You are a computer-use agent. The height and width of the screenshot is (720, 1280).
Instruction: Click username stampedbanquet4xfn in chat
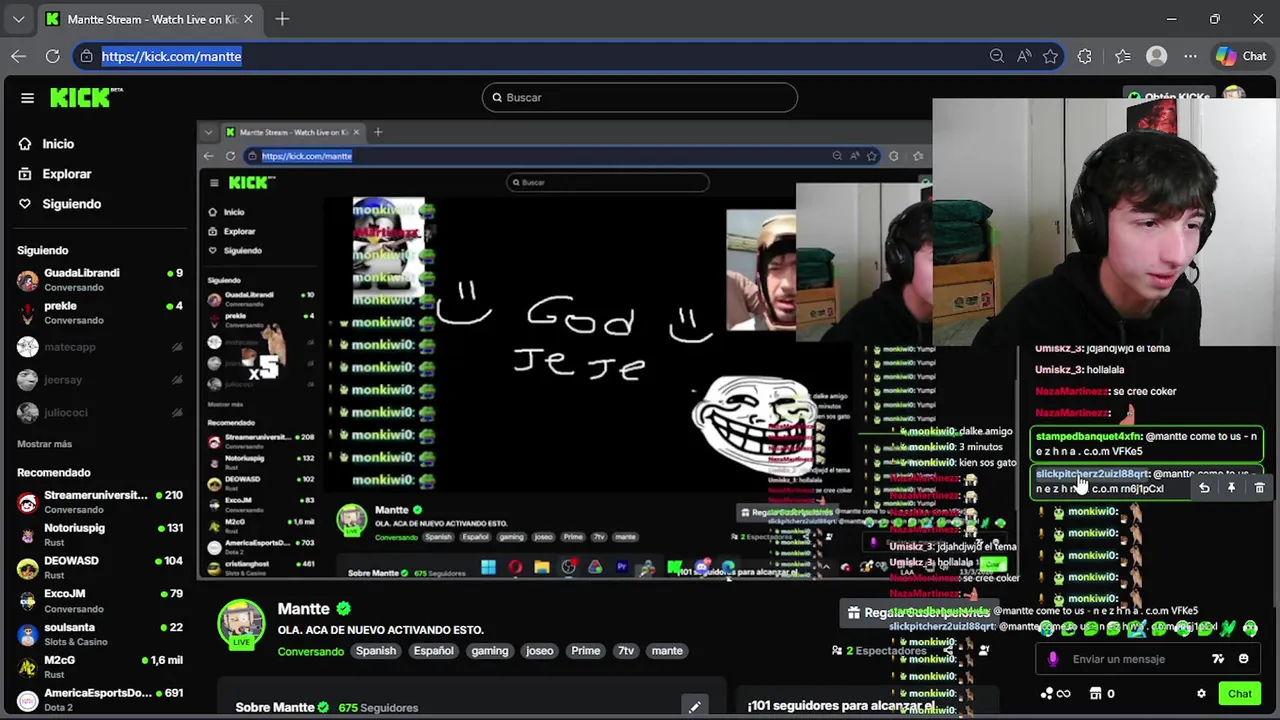(1088, 437)
